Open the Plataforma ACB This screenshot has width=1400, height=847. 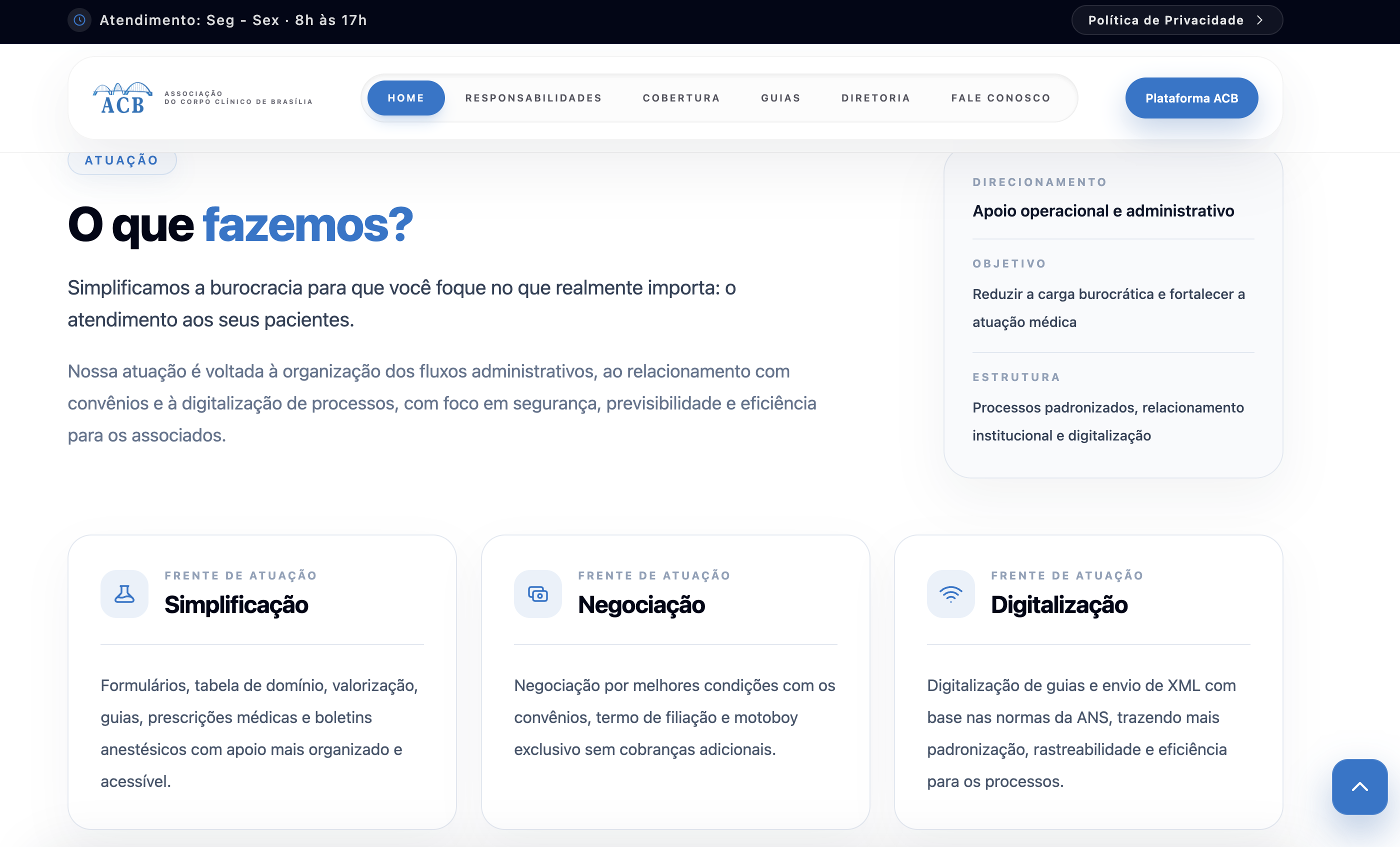point(1191,97)
